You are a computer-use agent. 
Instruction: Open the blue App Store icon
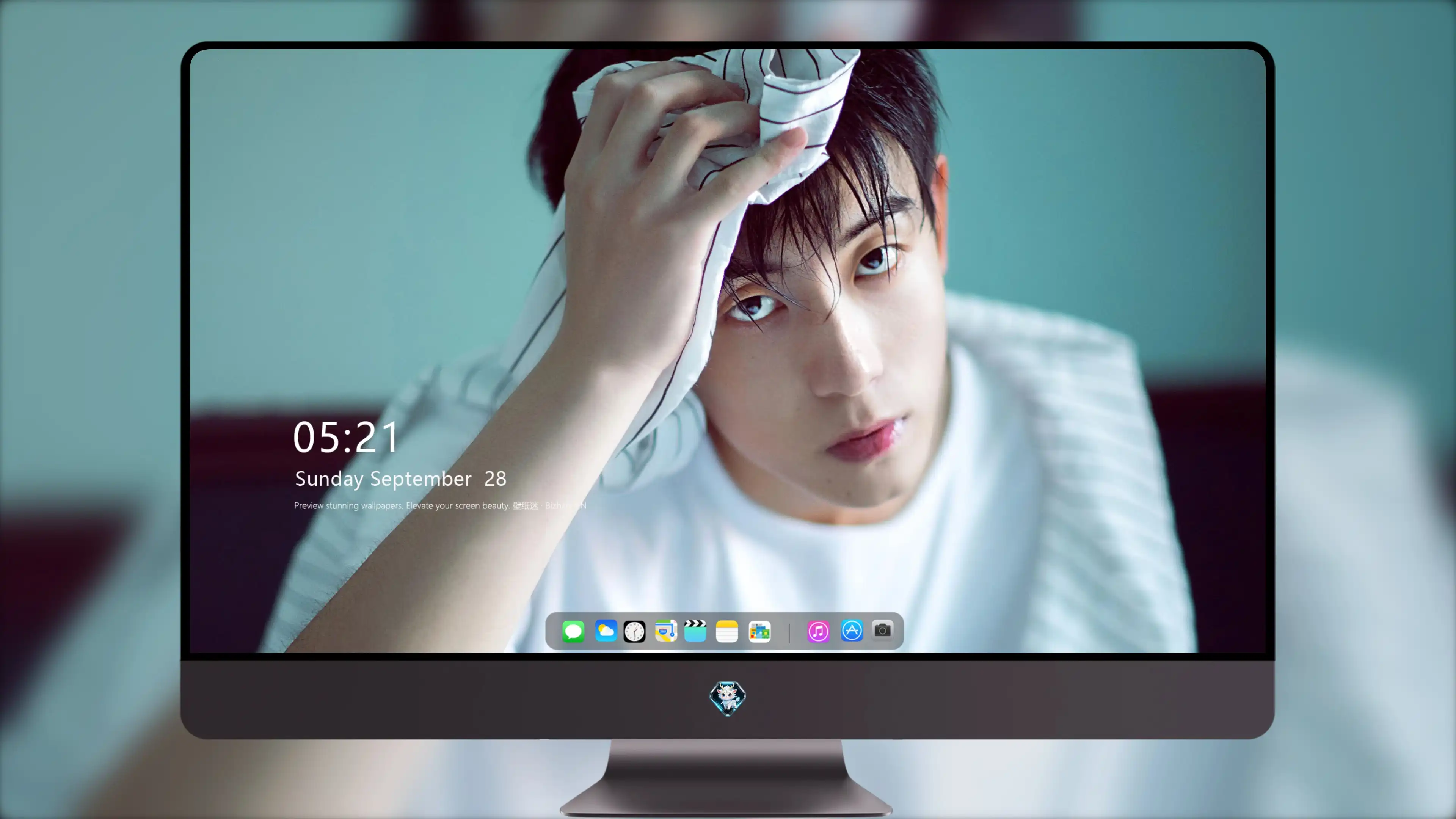pyautogui.click(x=852, y=631)
